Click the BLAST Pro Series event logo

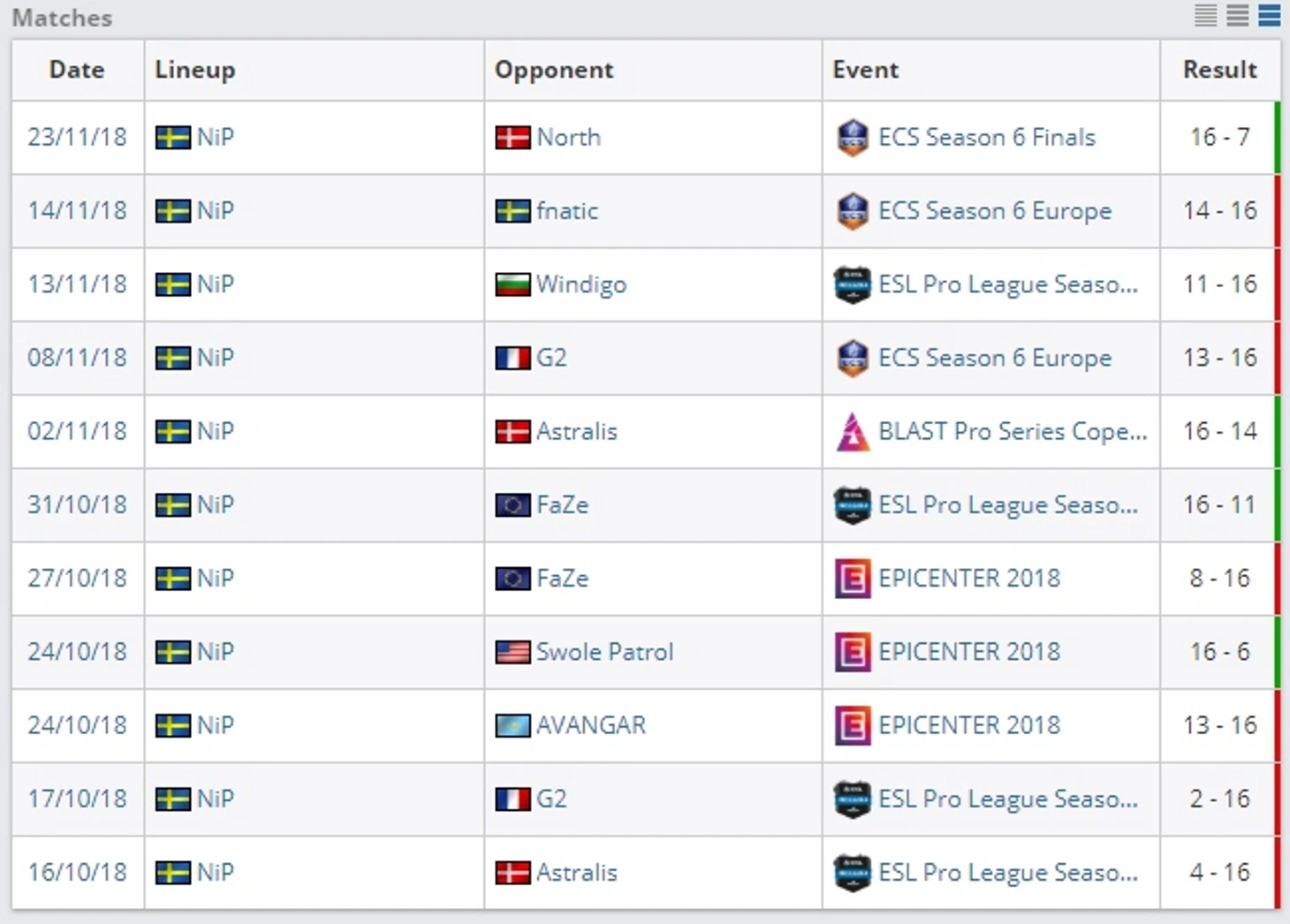(853, 432)
